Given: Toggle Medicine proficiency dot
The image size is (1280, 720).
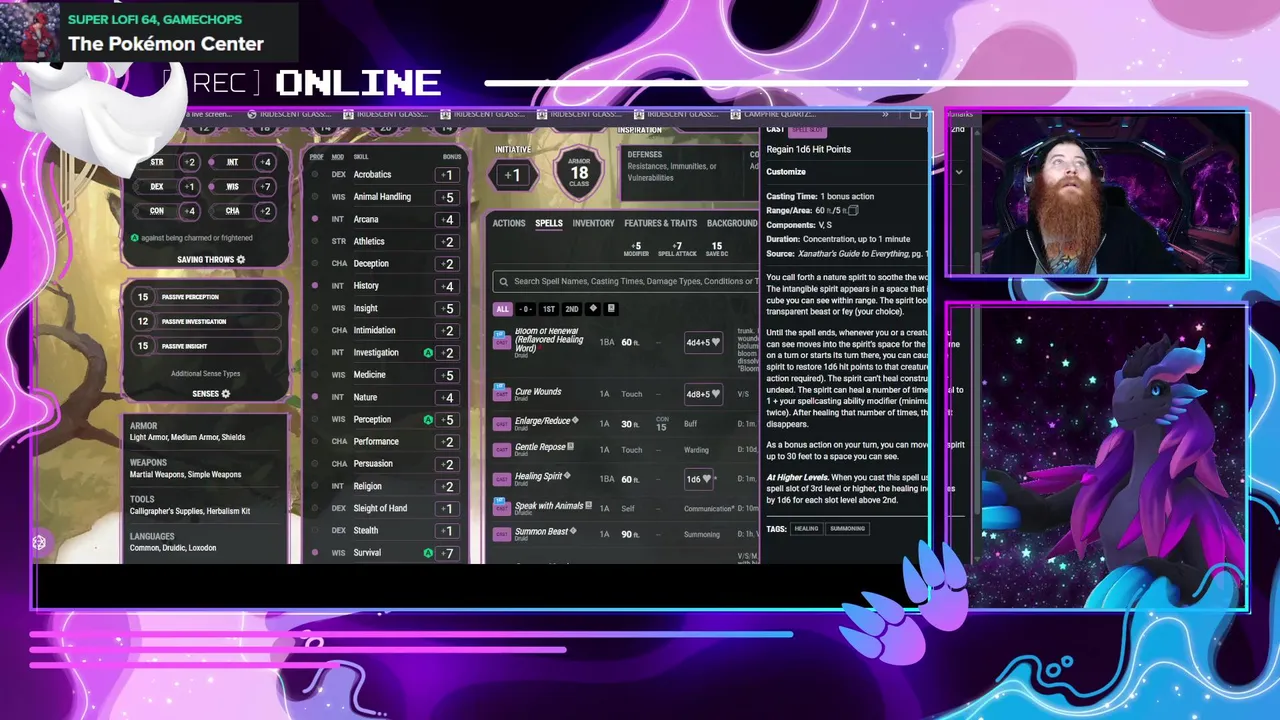Looking at the screenshot, I should tap(315, 375).
